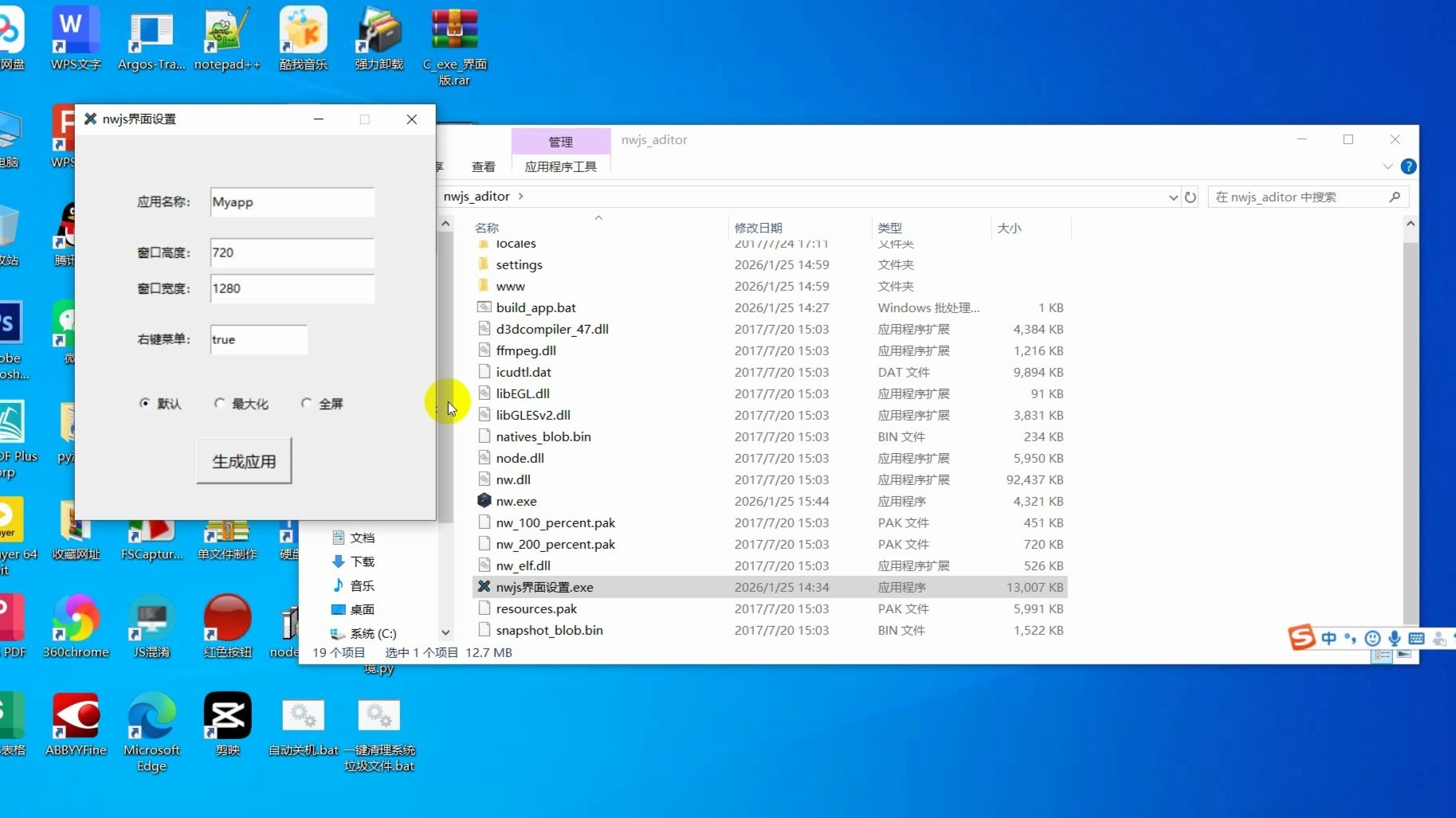Screen dimensions: 1456x818
Task: Click the Sogou input method S icon
Action: [1301, 638]
